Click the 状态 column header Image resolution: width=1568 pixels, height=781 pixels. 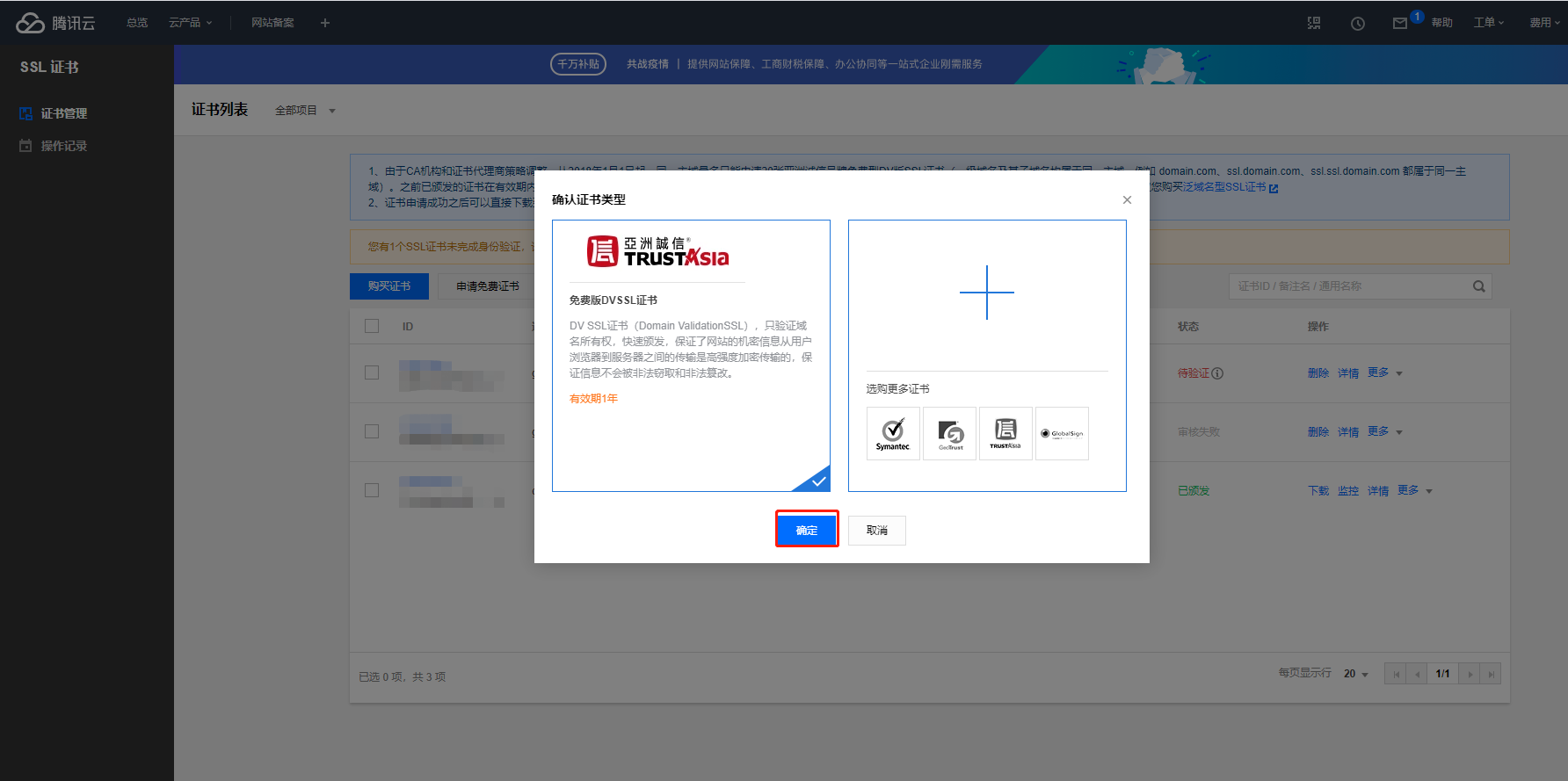click(1188, 326)
